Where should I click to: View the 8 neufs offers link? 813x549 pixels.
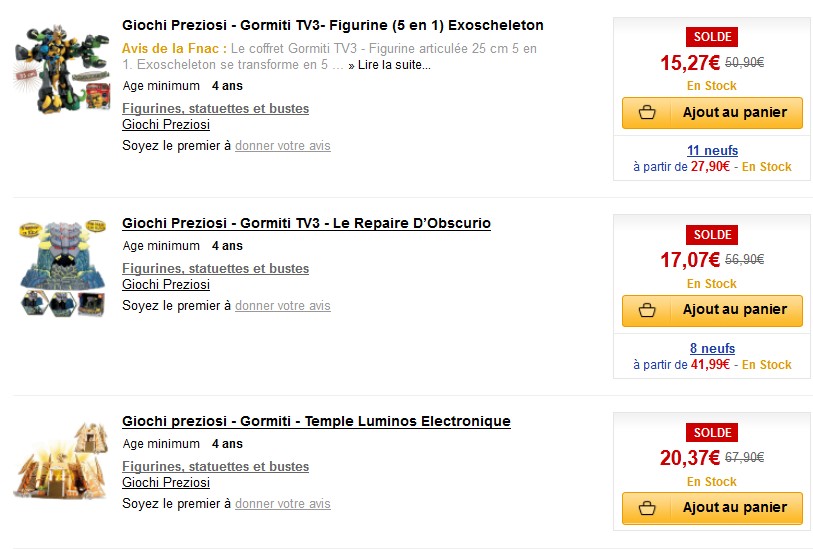pyautogui.click(x=712, y=348)
